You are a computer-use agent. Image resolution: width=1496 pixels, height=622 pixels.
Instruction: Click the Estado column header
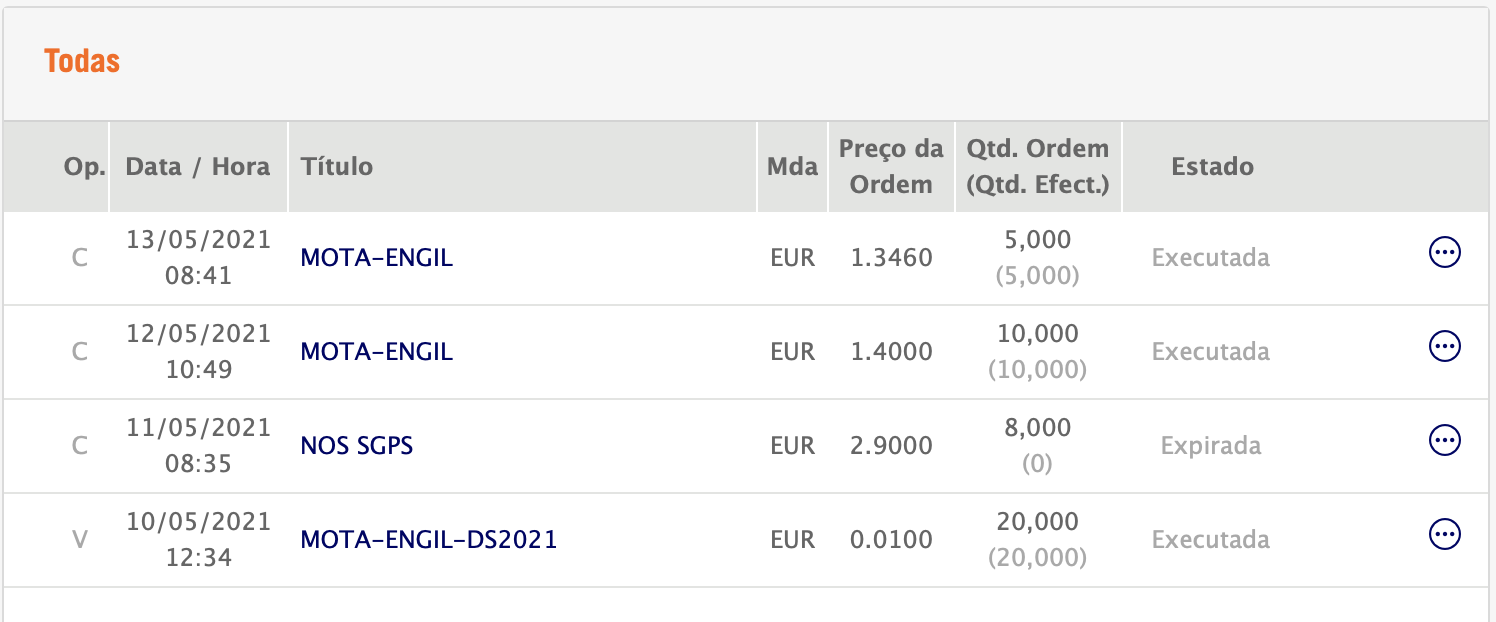point(1212,166)
